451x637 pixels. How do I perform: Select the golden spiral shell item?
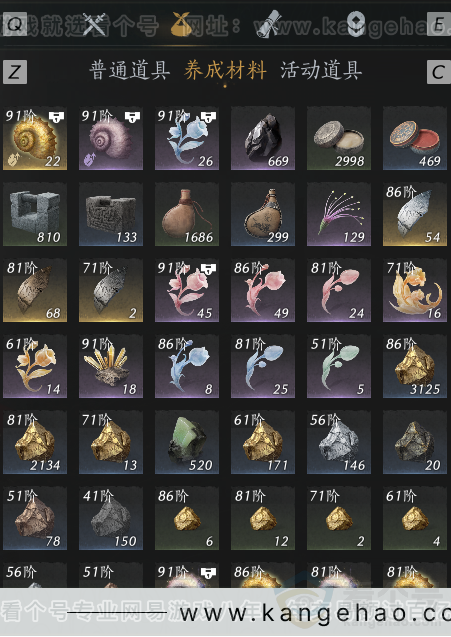point(35,138)
